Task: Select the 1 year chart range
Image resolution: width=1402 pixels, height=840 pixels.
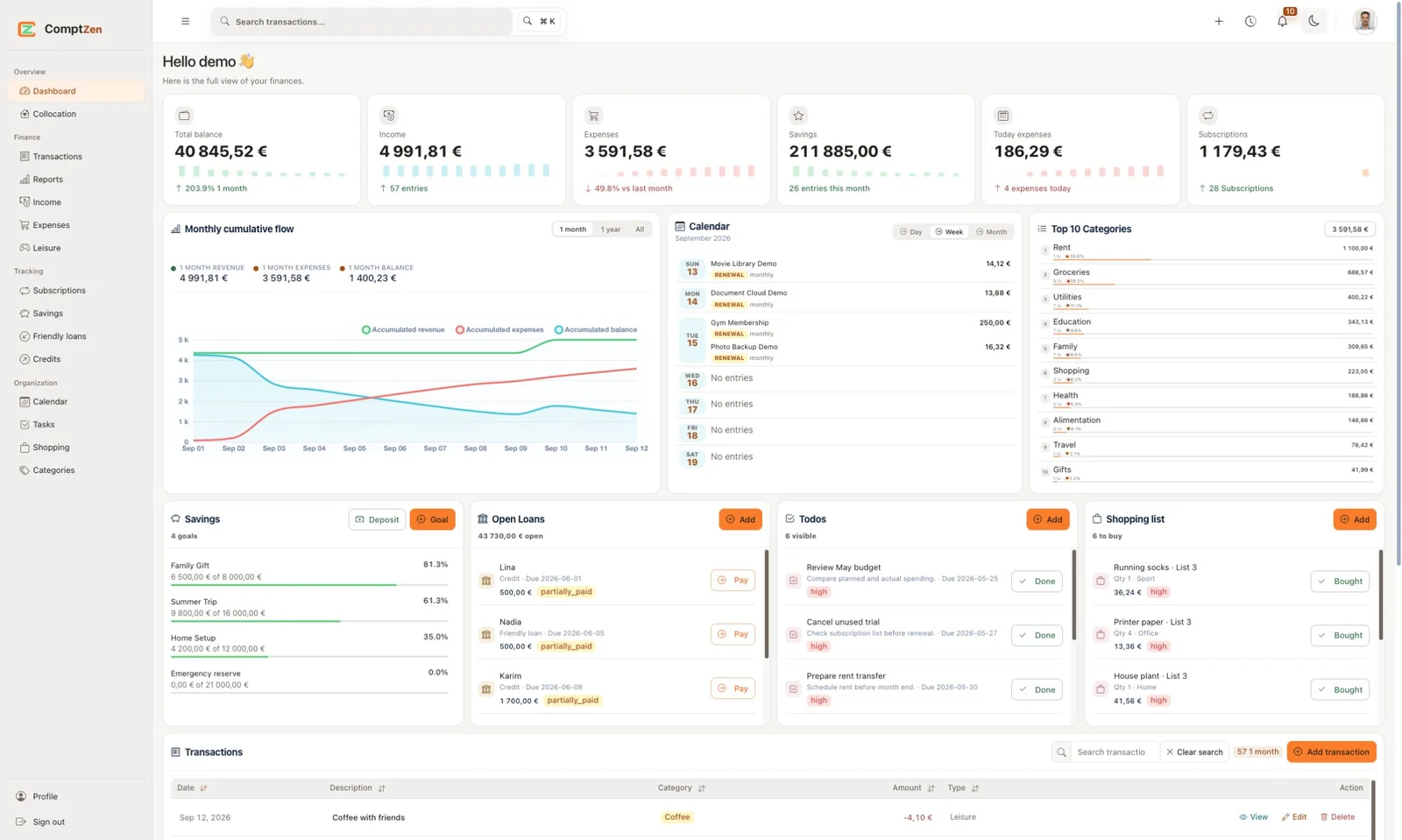Action: tap(611, 229)
